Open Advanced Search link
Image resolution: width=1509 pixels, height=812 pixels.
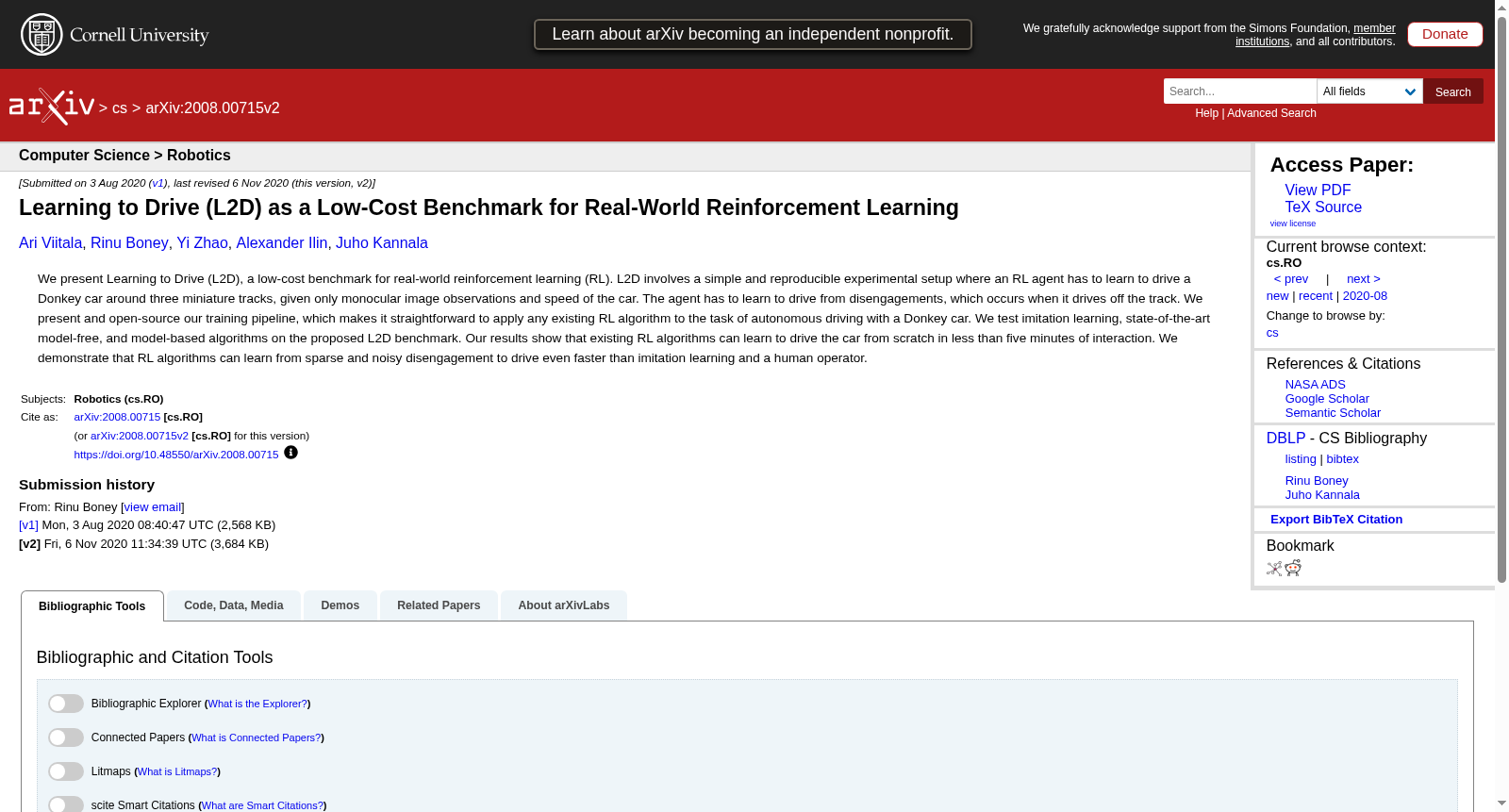pyautogui.click(x=1271, y=113)
